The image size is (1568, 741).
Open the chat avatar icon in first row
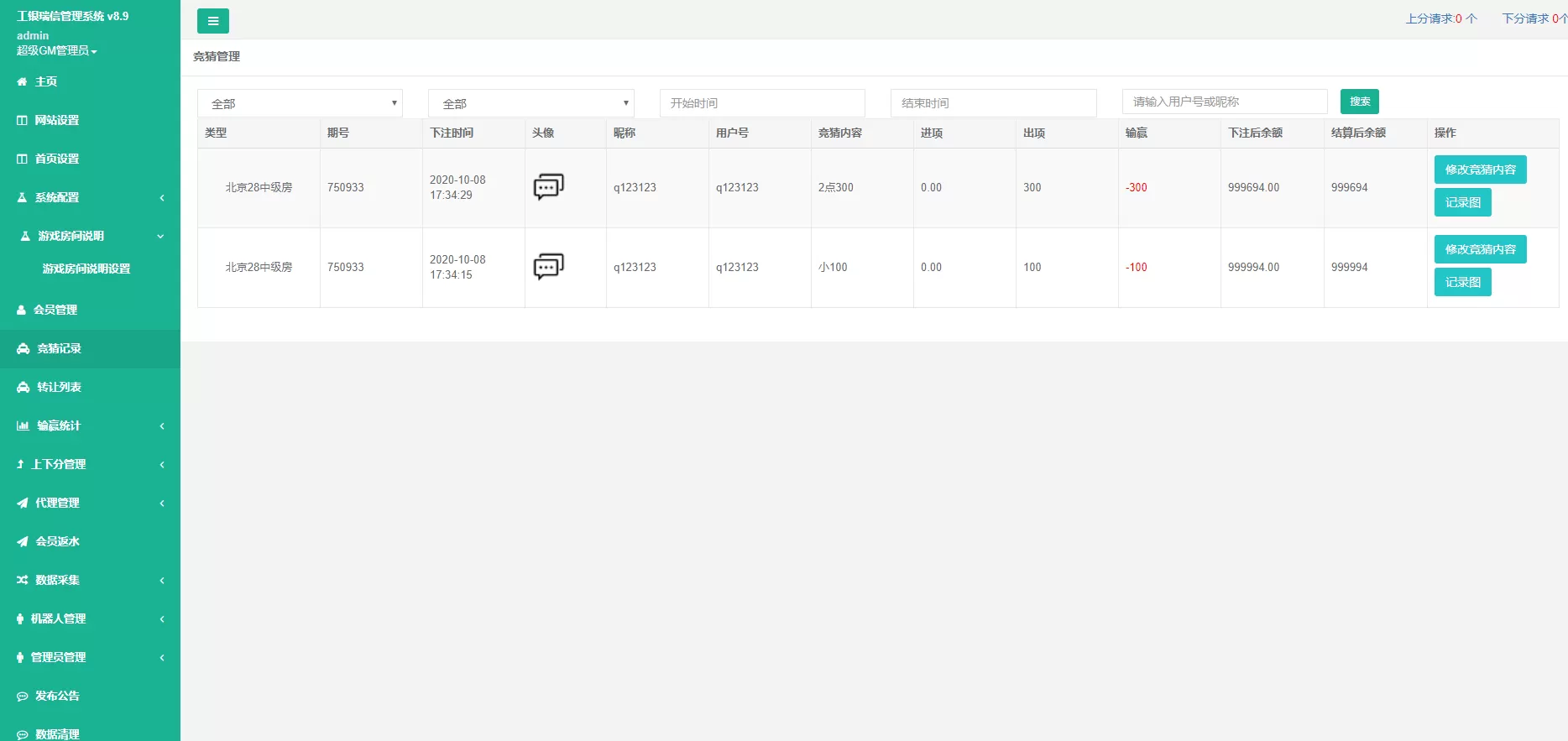548,187
